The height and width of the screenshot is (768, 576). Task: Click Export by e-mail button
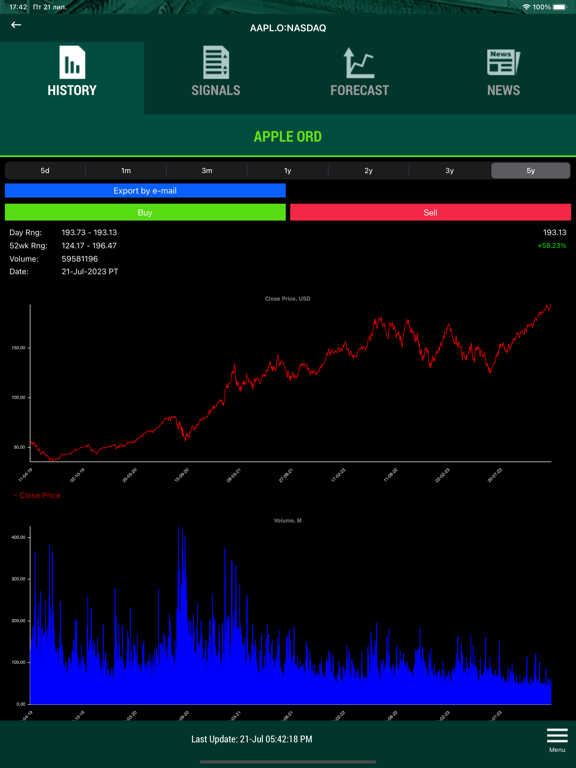pyautogui.click(x=145, y=191)
